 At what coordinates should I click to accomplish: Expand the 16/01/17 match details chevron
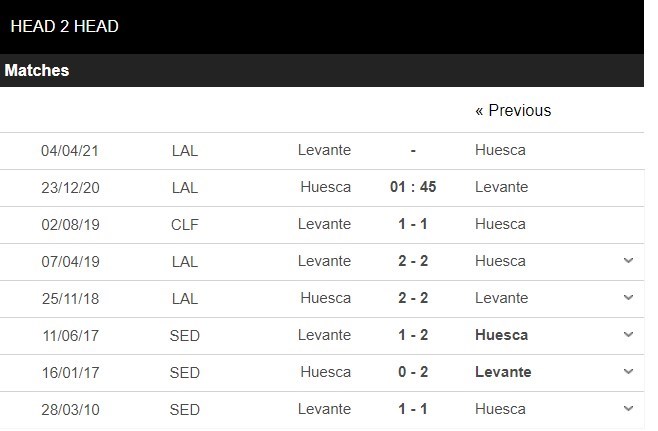(x=628, y=372)
